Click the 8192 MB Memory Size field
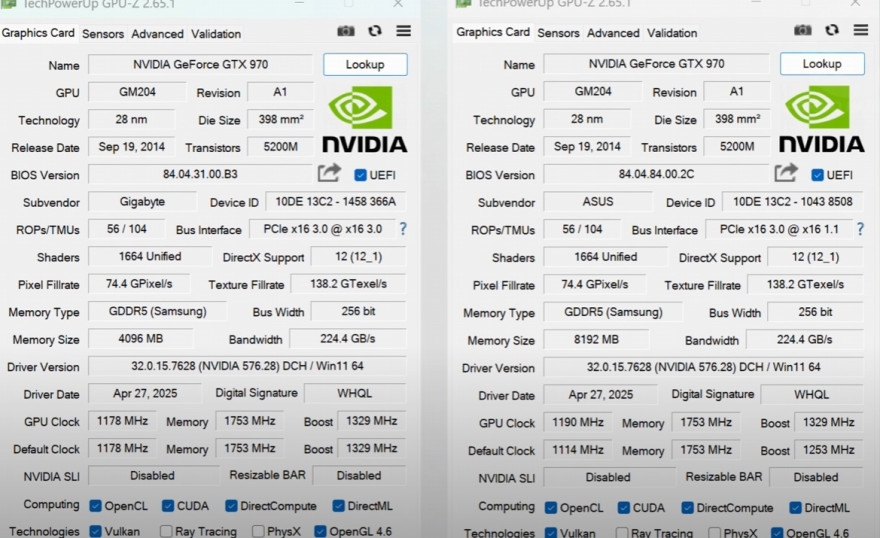 point(597,339)
